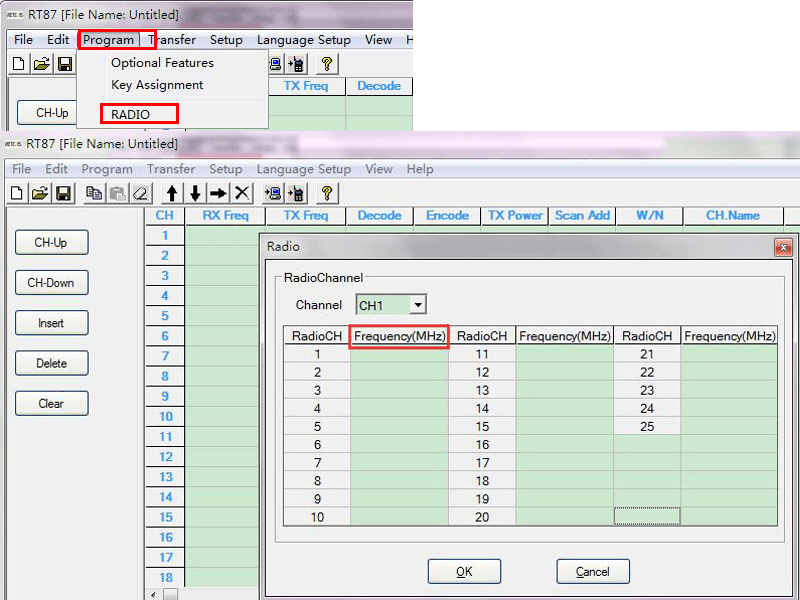This screenshot has width=800, height=600.
Task: Open the Channel CH1 dropdown
Action: pos(418,305)
